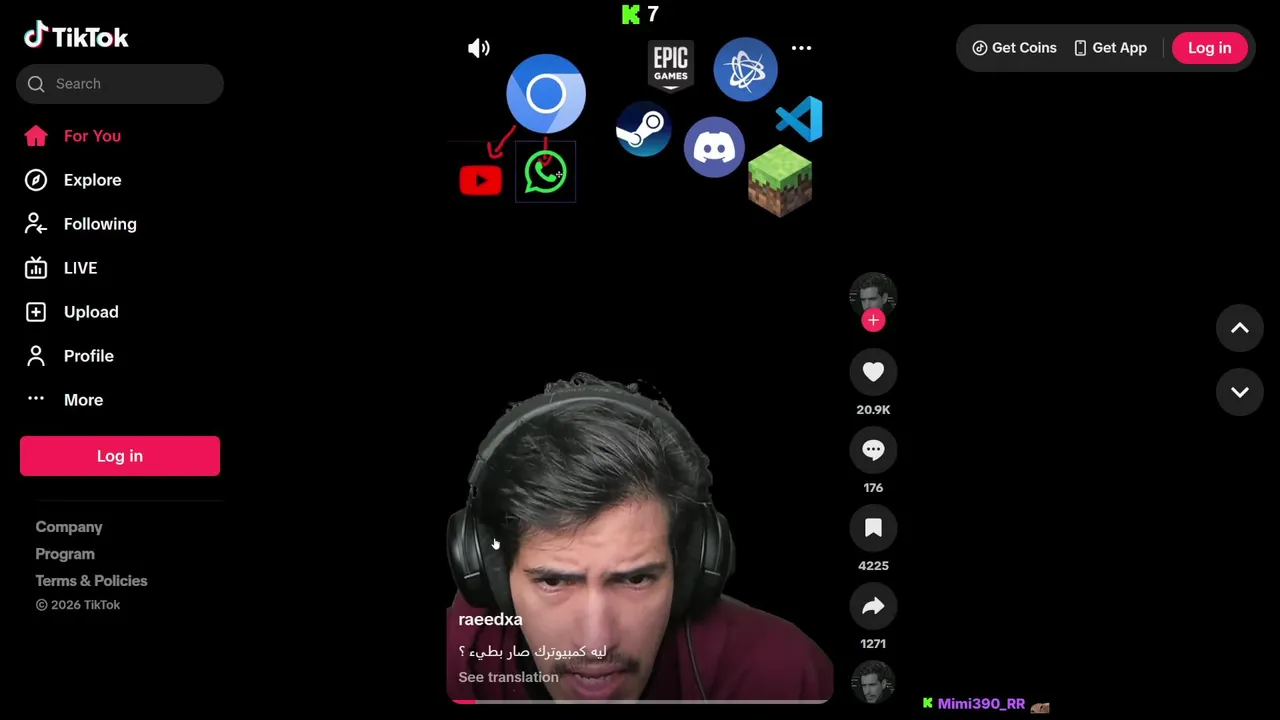Open Terms & Policies link
The width and height of the screenshot is (1280, 720).
tap(91, 581)
